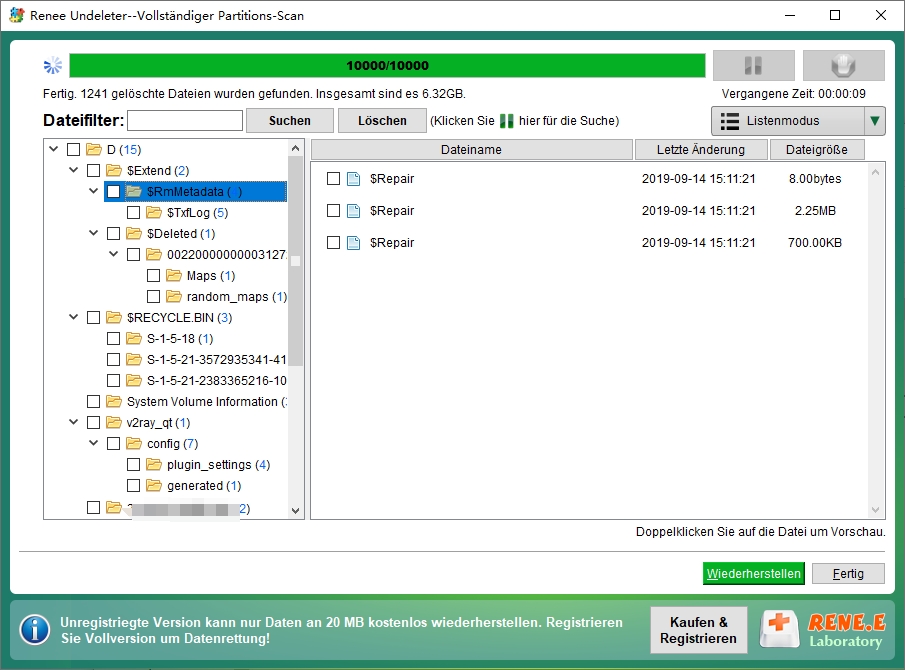Image resolution: width=905 pixels, height=670 pixels.
Task: Click the spinning scan indicator icon
Action: point(53,65)
